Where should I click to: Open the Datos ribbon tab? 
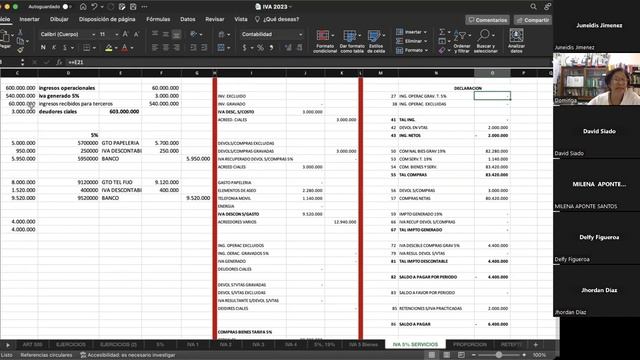click(187, 19)
